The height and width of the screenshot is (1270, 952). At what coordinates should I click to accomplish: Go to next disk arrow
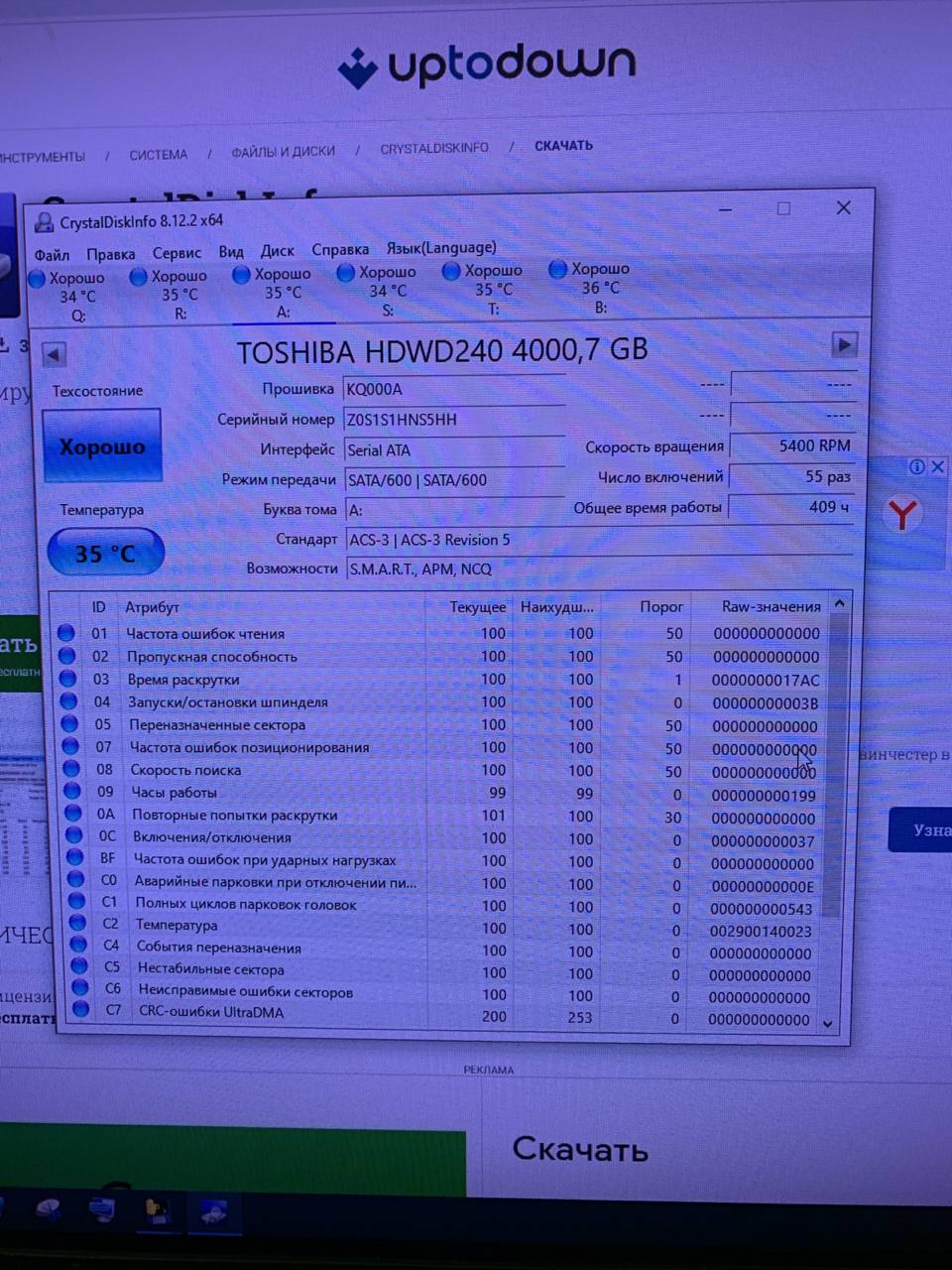844,344
